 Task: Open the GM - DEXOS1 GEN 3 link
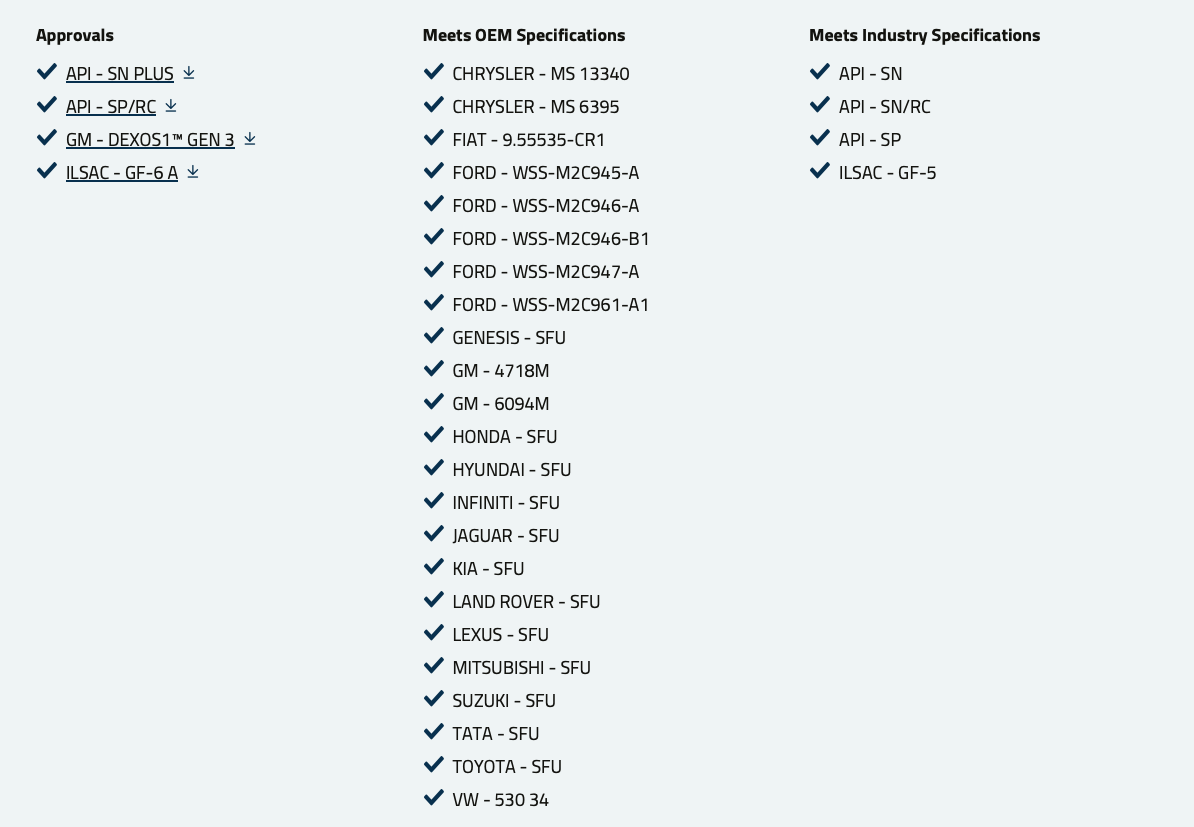click(x=150, y=140)
